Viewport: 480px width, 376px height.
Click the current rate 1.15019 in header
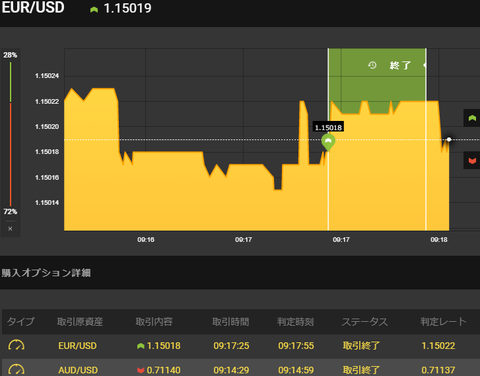127,8
